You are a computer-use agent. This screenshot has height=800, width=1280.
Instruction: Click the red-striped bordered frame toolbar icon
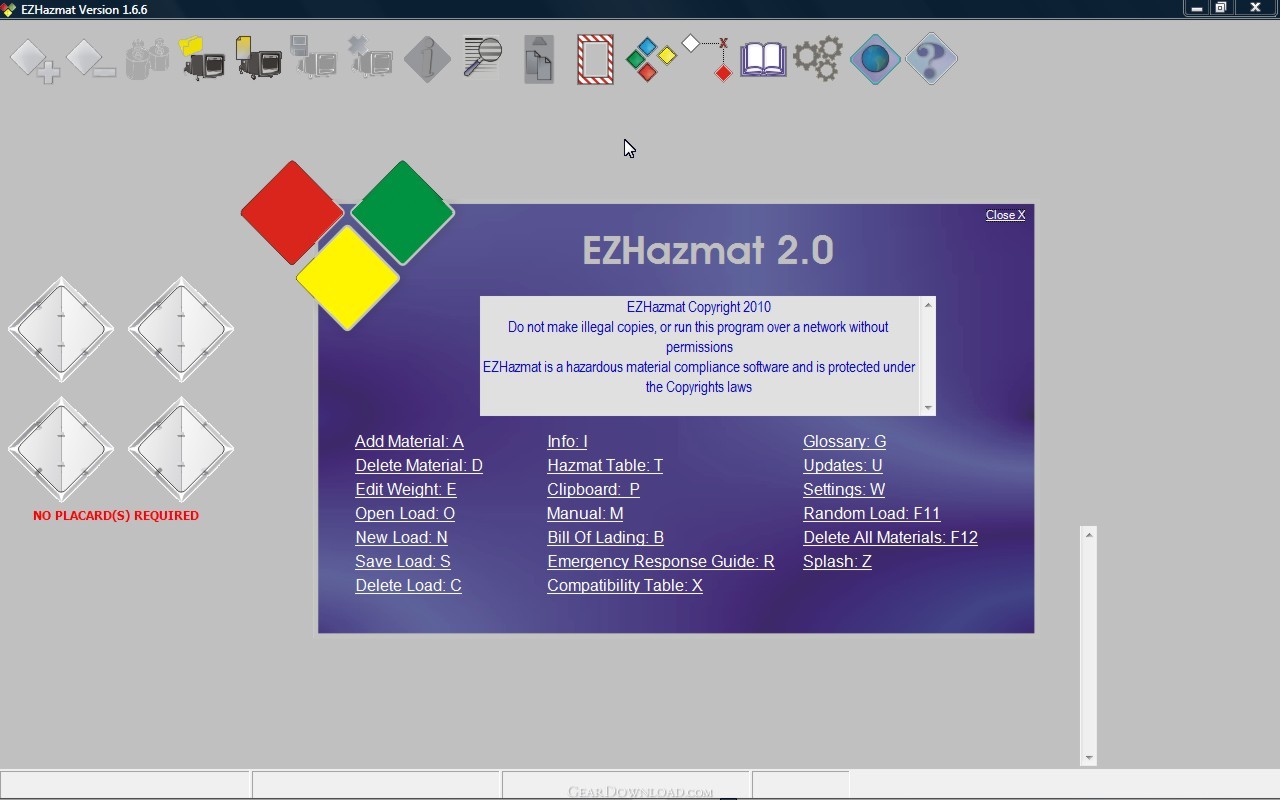pos(595,59)
